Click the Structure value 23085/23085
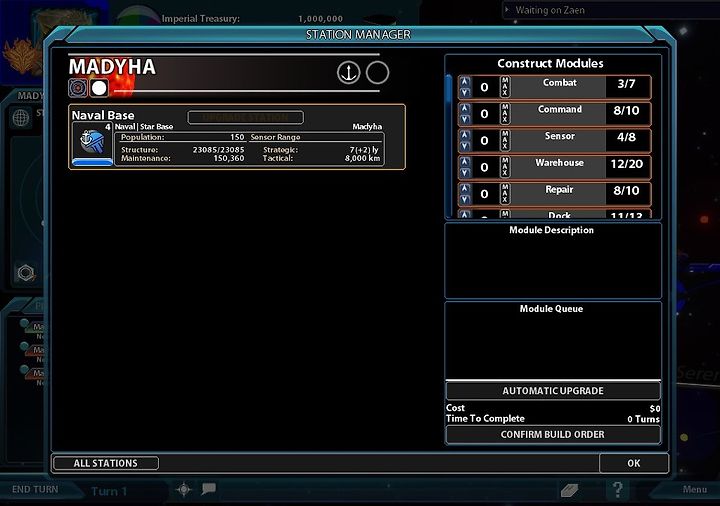 pyautogui.click(x=218, y=150)
